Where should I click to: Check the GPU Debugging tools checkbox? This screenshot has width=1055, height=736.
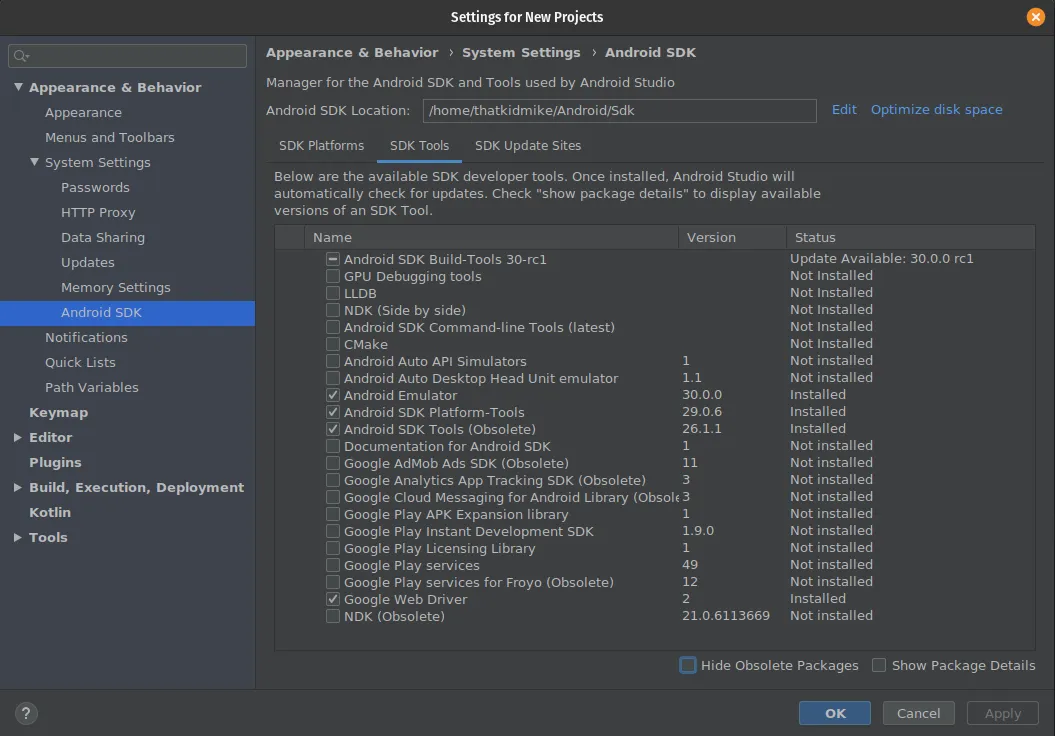(333, 276)
